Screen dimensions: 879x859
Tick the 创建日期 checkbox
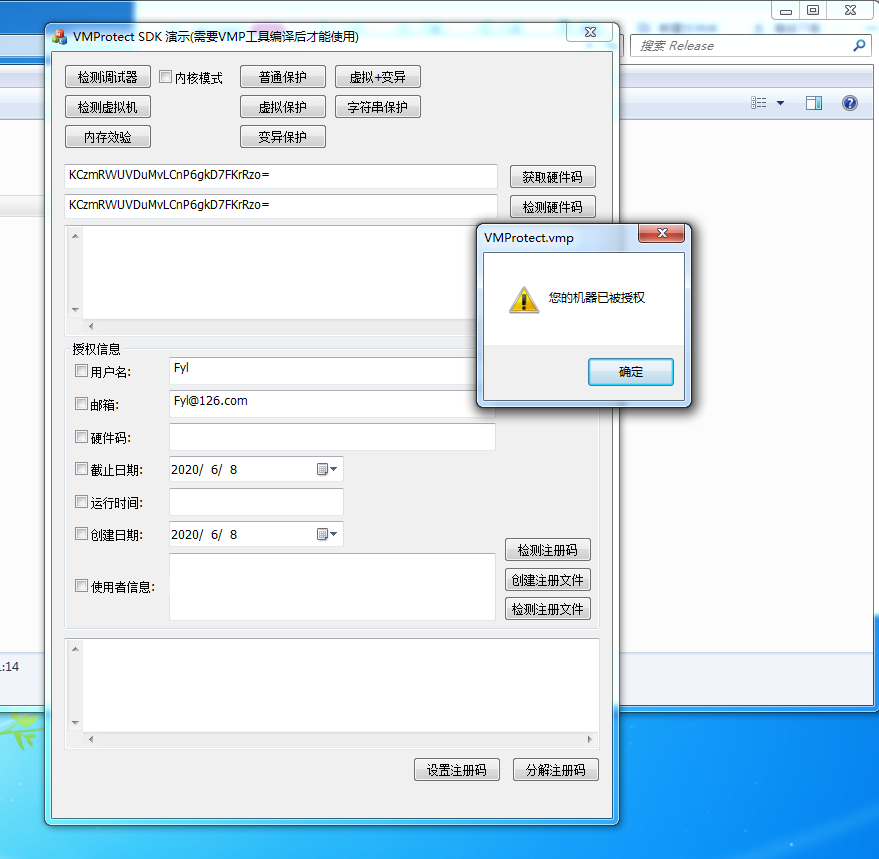point(81,534)
